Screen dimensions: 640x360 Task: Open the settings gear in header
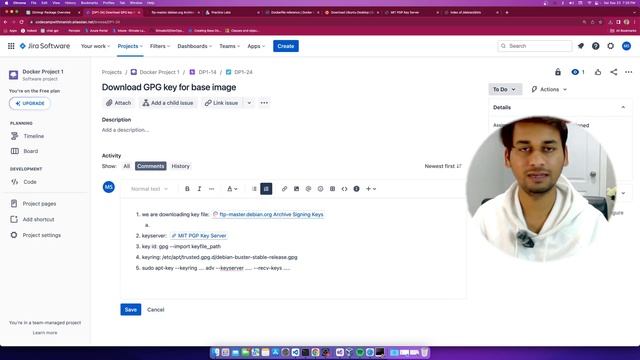click(x=610, y=46)
